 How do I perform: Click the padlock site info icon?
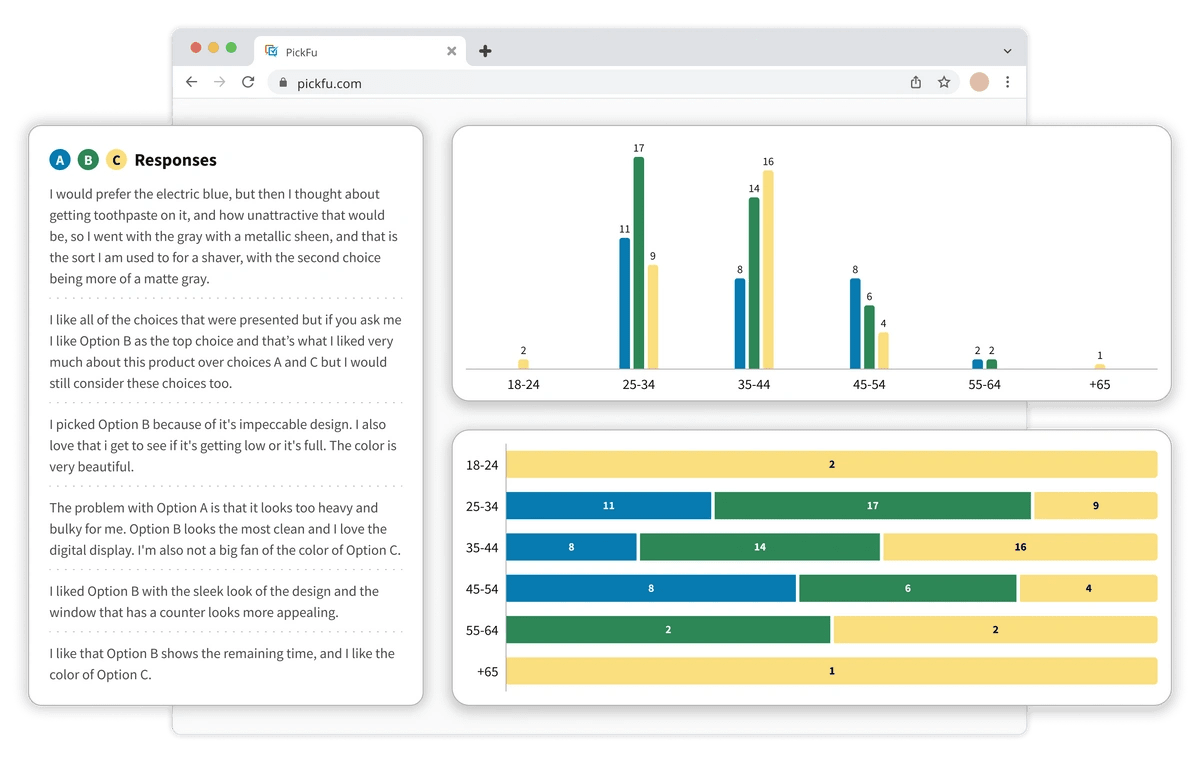click(x=283, y=83)
